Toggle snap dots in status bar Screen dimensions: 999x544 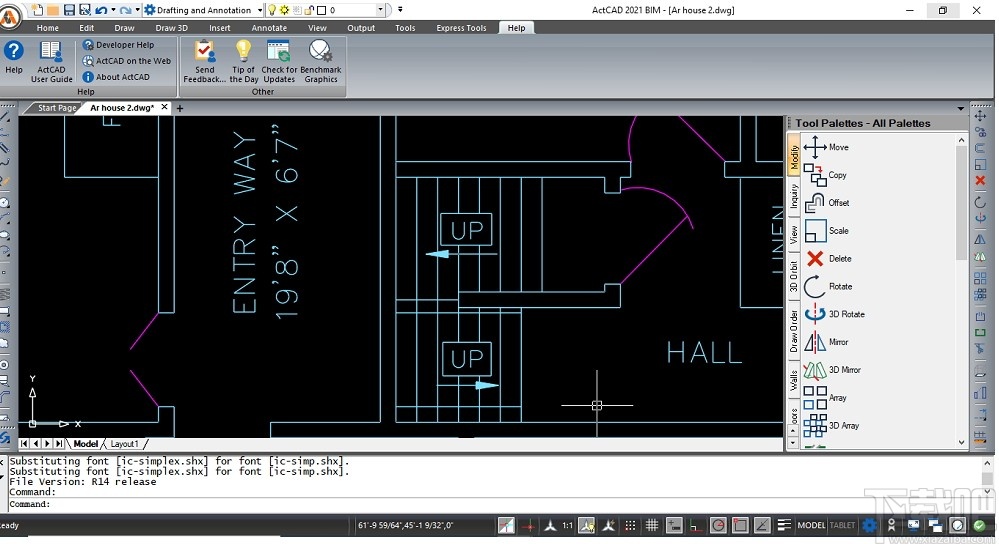click(x=630, y=526)
